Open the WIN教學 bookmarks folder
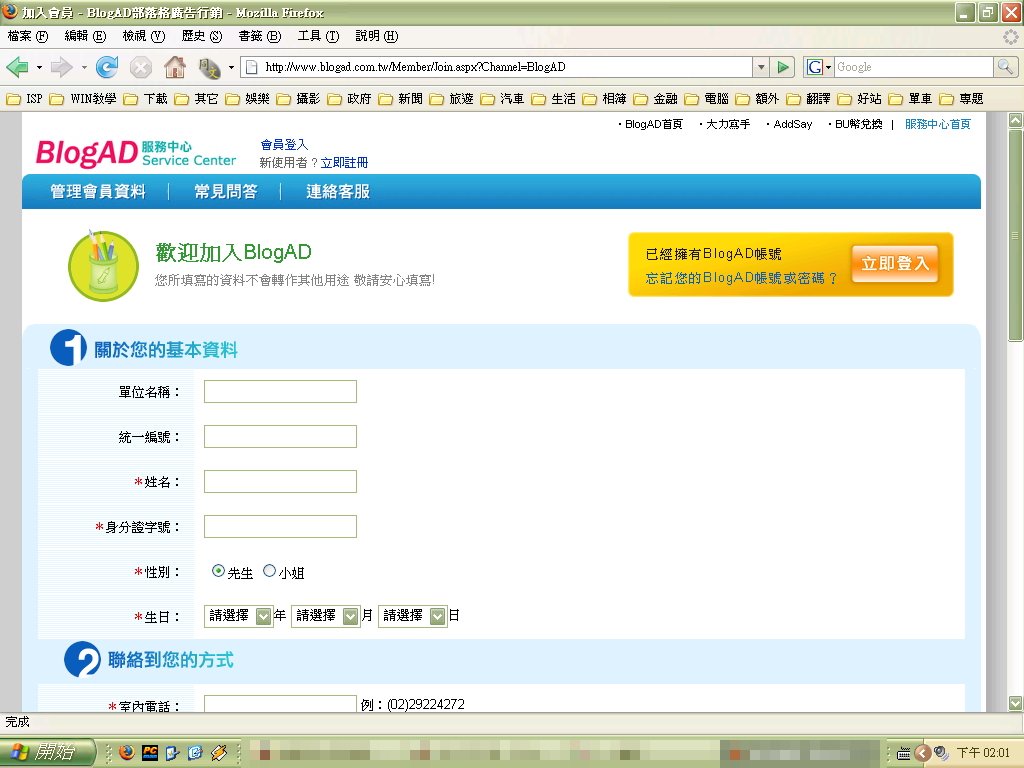The width and height of the screenshot is (1024, 768). 83,99
